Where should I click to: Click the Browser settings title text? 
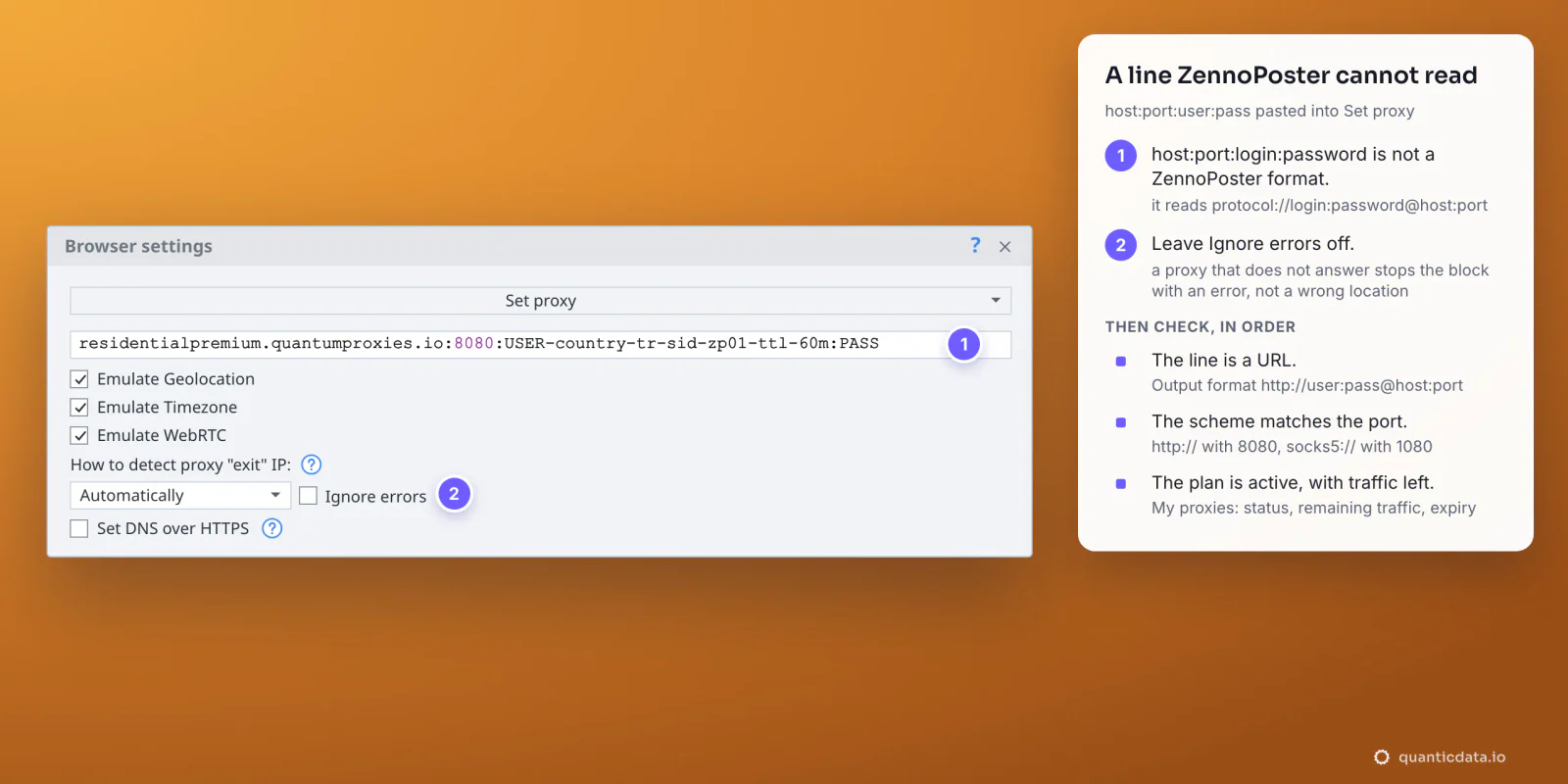coord(138,246)
